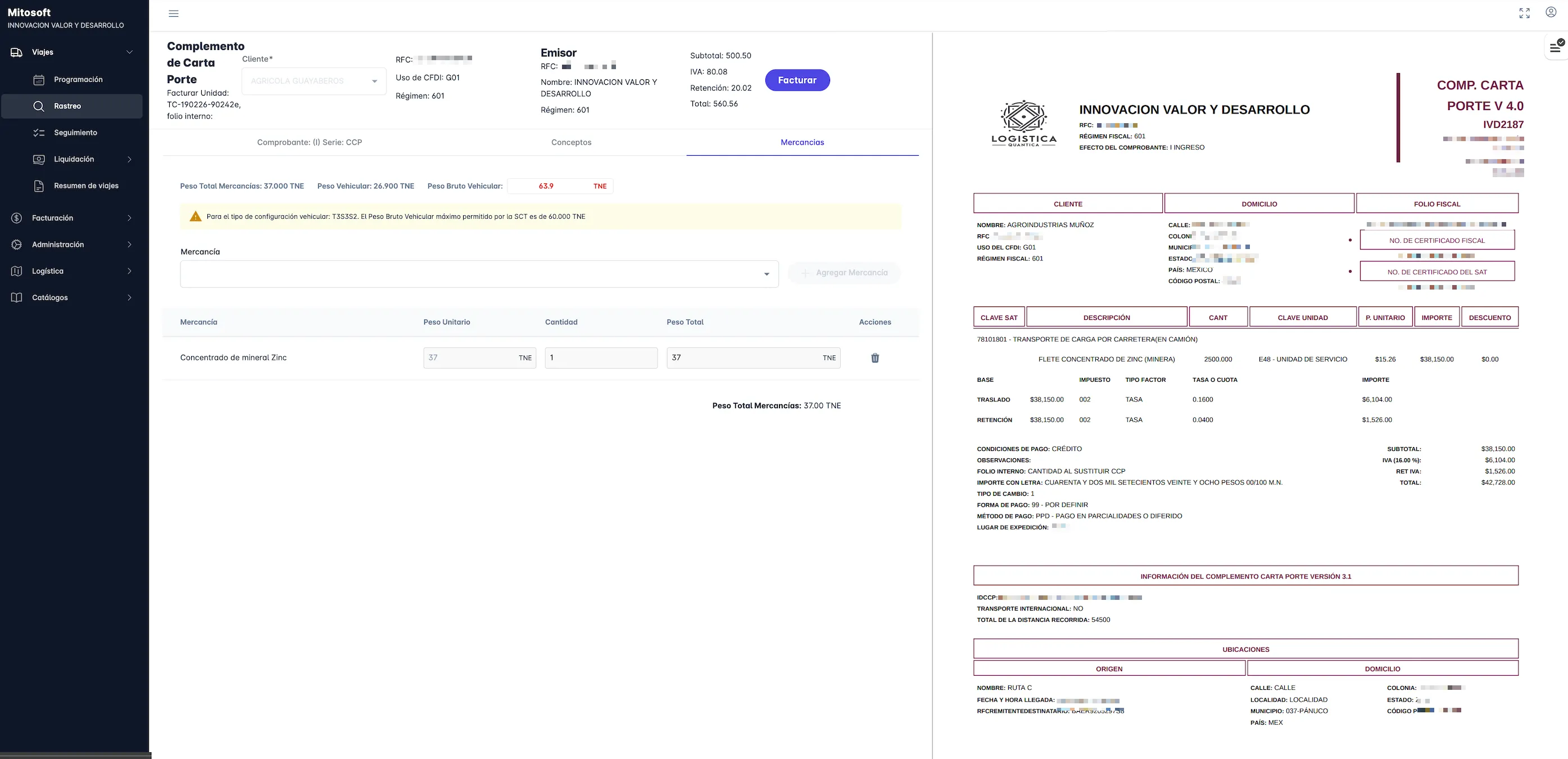Click the warning triangle icon in alert

coord(196,216)
